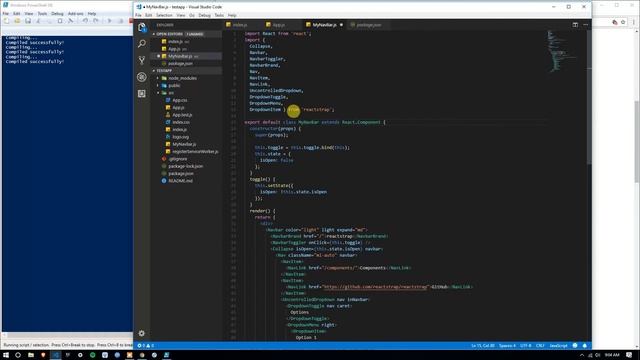The width and height of the screenshot is (640, 360).
Task: Click Redo icon in PowerShell ISE toolbar
Action: pyautogui.click(x=96, y=21)
